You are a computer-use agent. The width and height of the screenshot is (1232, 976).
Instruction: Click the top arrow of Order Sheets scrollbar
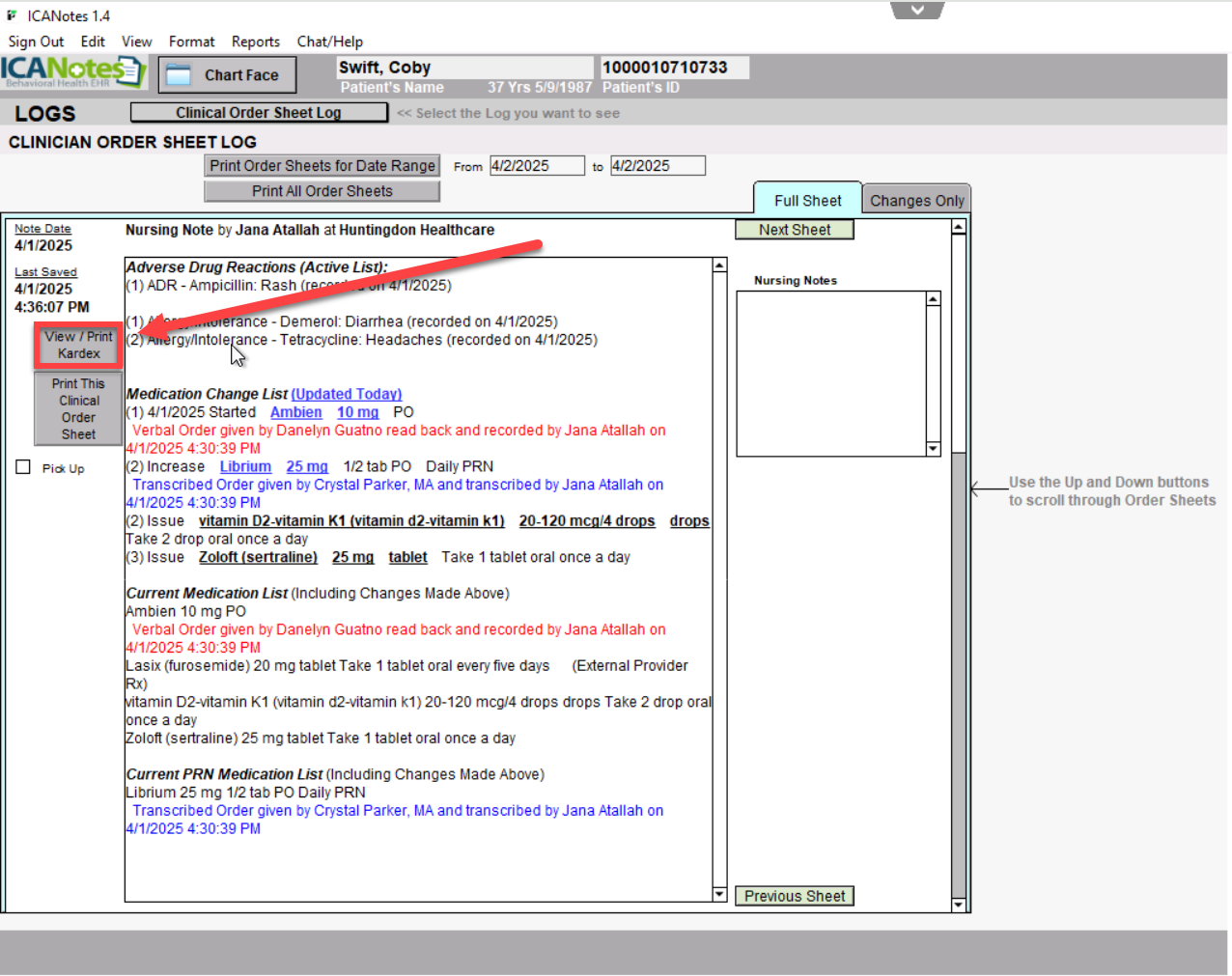958,228
